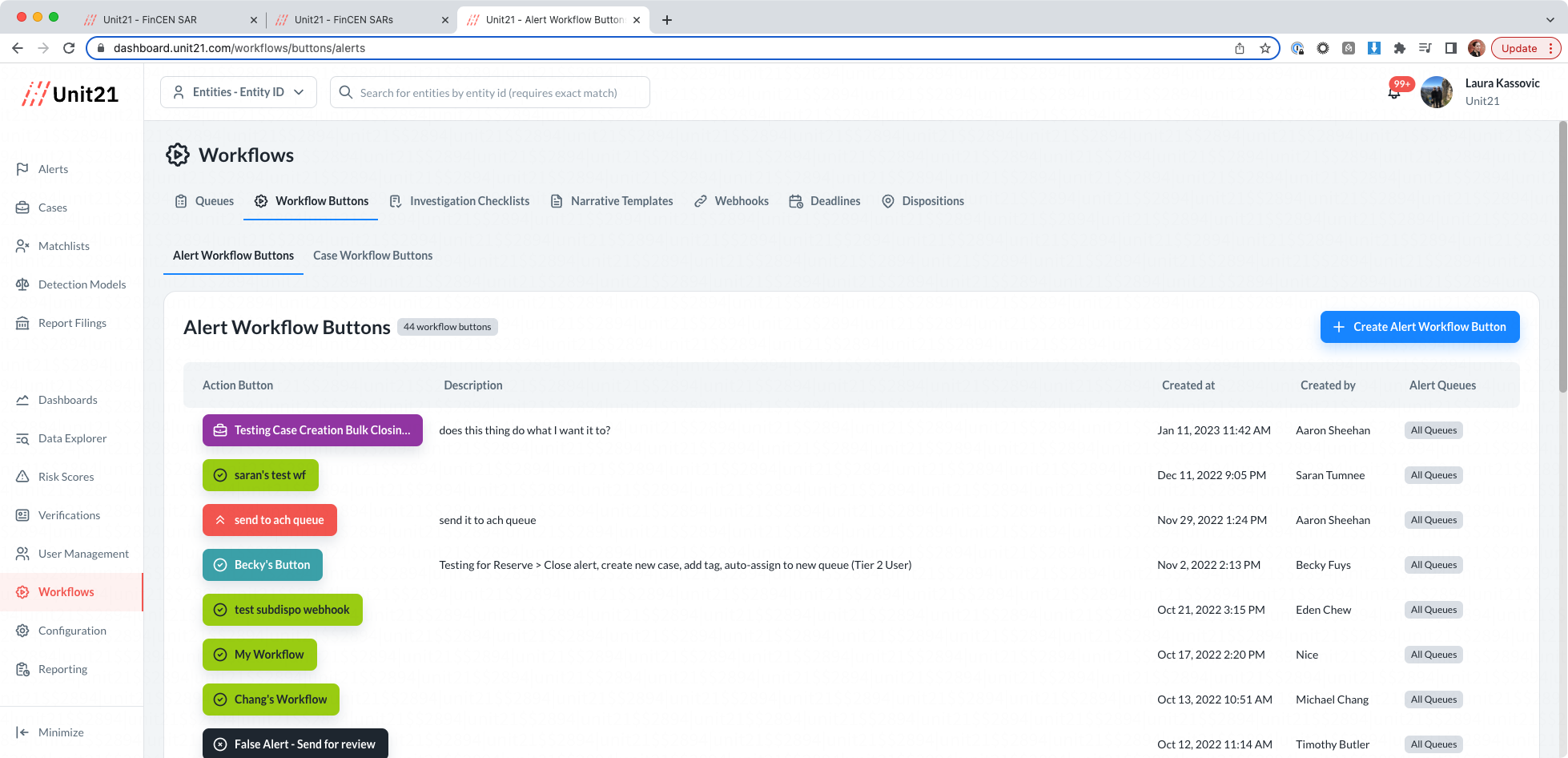
Task: Click the send to ach queue button
Action: 270,520
